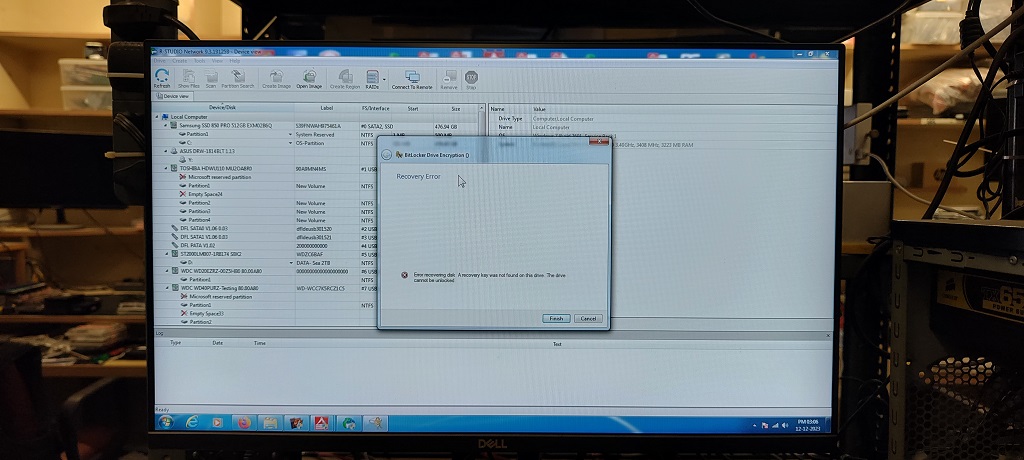
Task: Open dropdown arrow on C: row
Action: point(291,142)
